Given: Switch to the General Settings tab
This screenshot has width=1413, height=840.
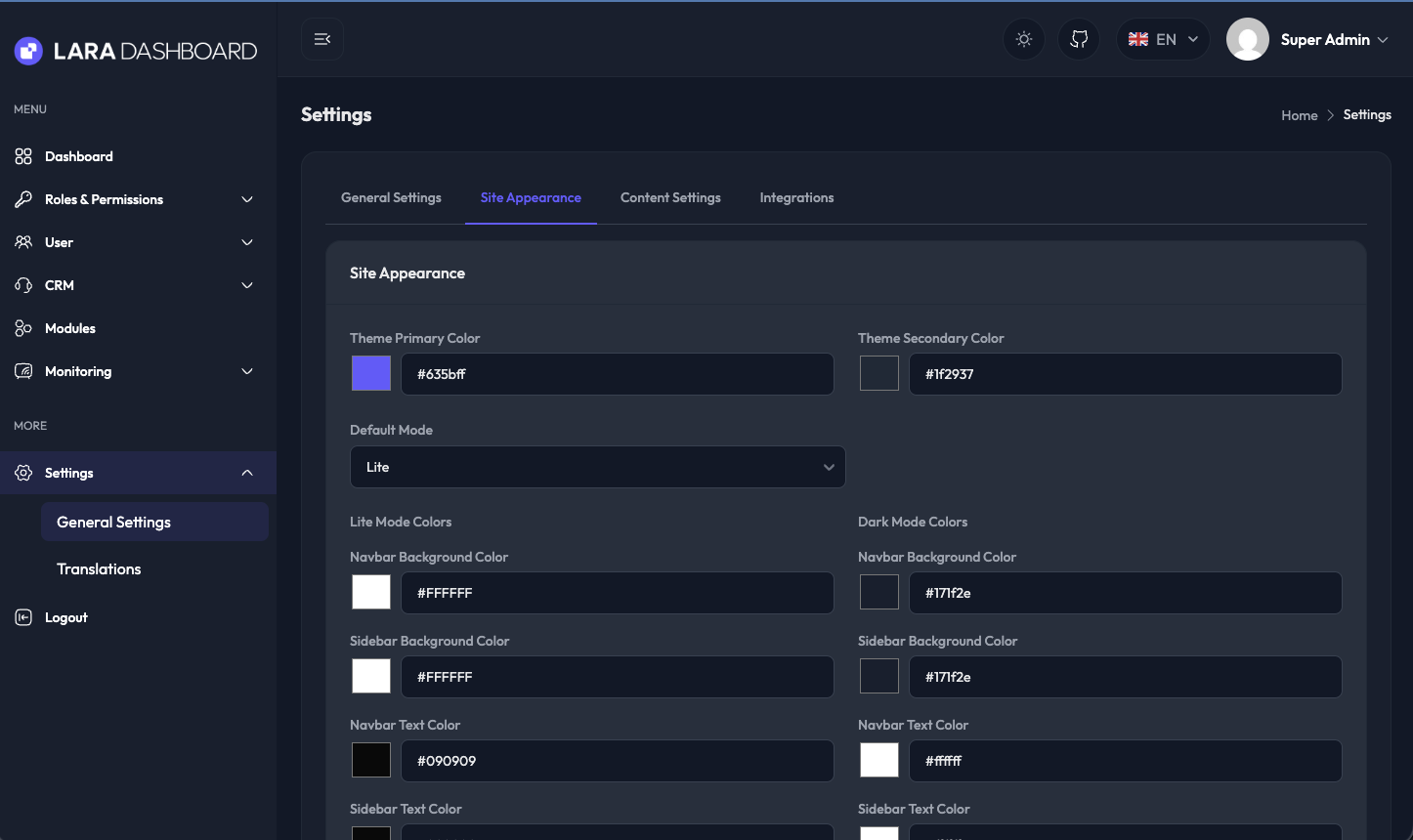Looking at the screenshot, I should [391, 197].
